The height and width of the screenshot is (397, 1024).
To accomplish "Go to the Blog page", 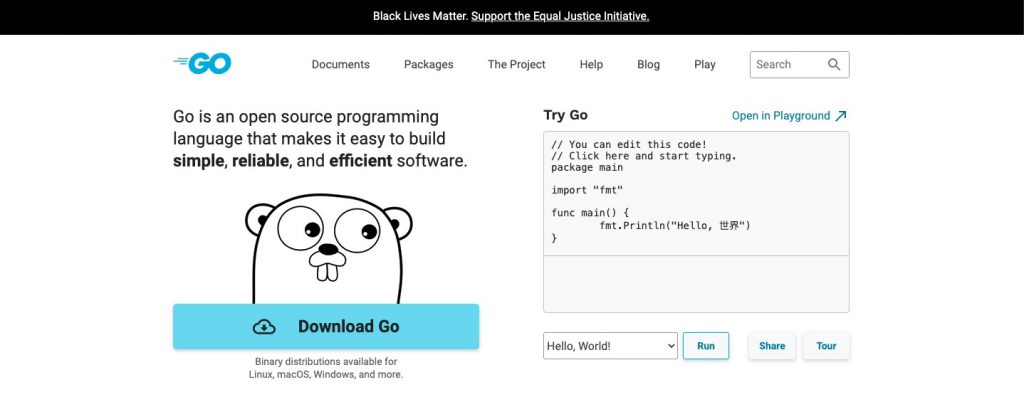I will click(x=648, y=64).
